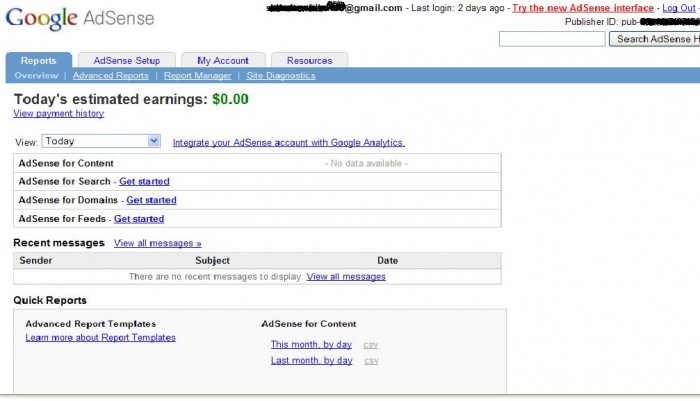Click the AdSense for Content row label
700x401 pixels.
[x=66, y=163]
